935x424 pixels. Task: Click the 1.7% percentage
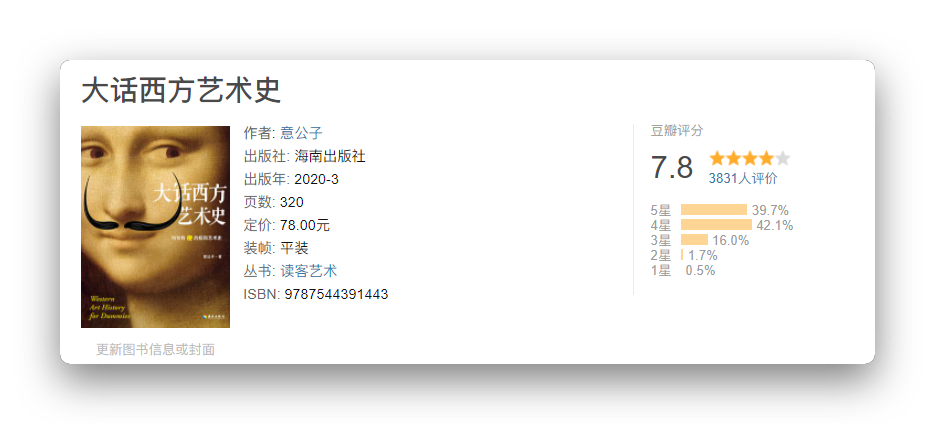coord(702,255)
